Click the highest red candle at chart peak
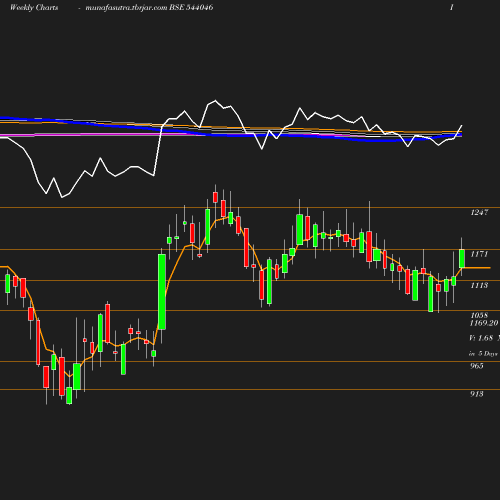Viewport: 500px width, 500px height. [215, 197]
